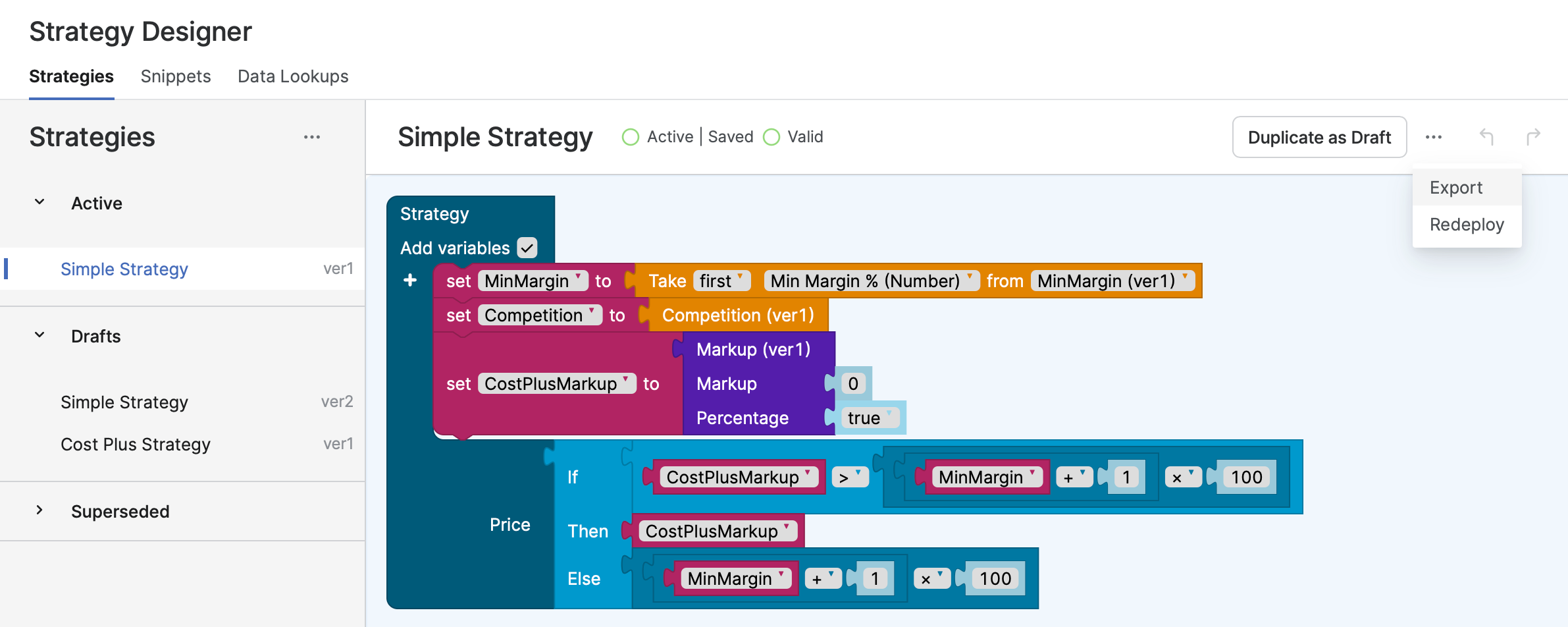The image size is (1568, 627).
Task: Collapse the Drafts section
Action: [40, 336]
